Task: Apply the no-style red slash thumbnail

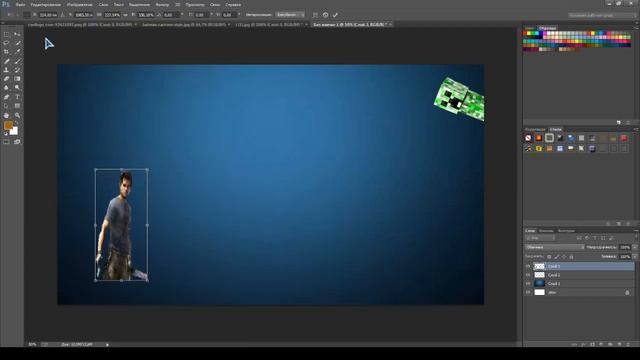Action: tap(528, 138)
